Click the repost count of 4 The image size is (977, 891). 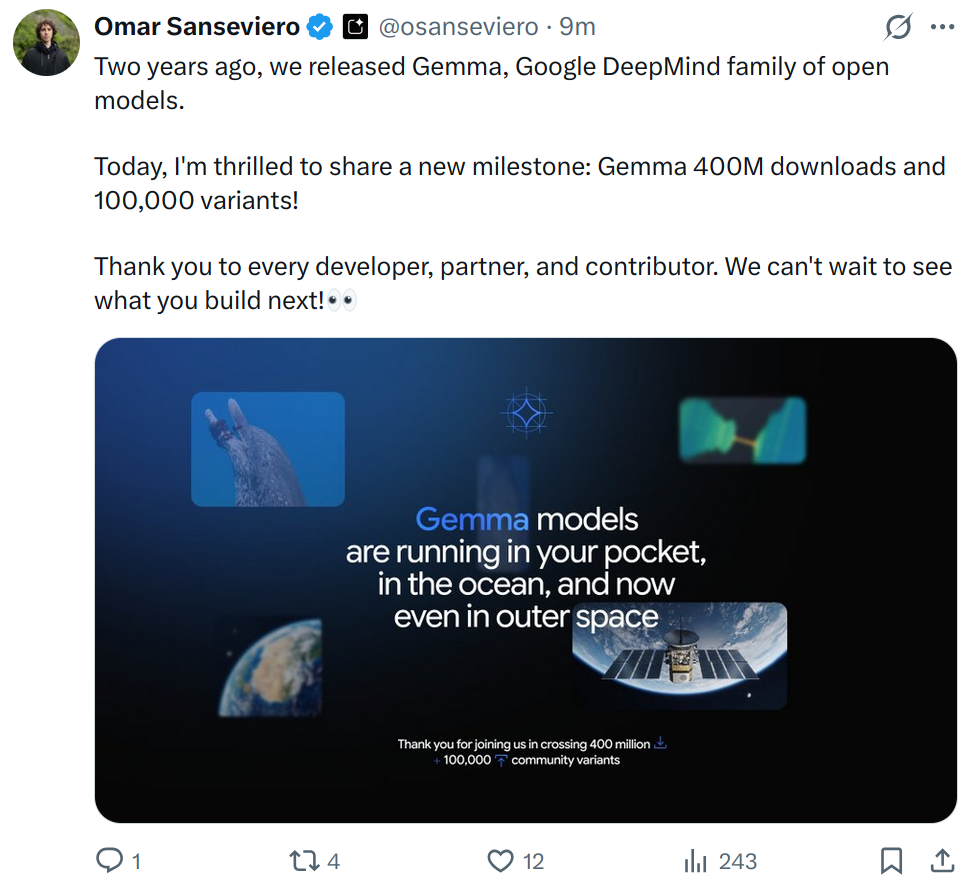333,862
